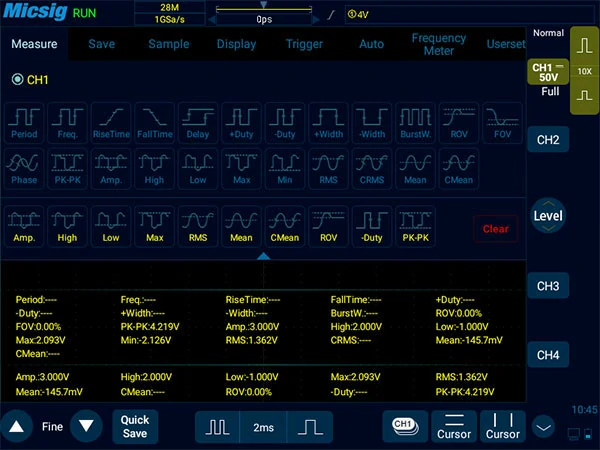Screen dimensions: 600x450
Task: Remove -Duty from selected measurements row
Action: 372,227
